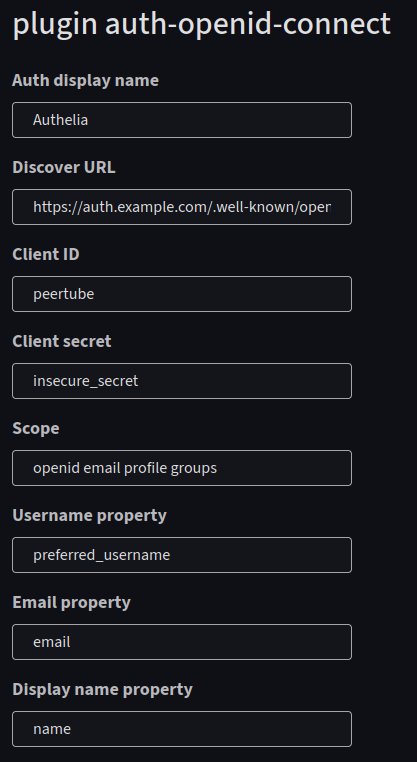The image size is (417, 762).
Task: Click the 'Discover URL' label text
Action: point(64,167)
